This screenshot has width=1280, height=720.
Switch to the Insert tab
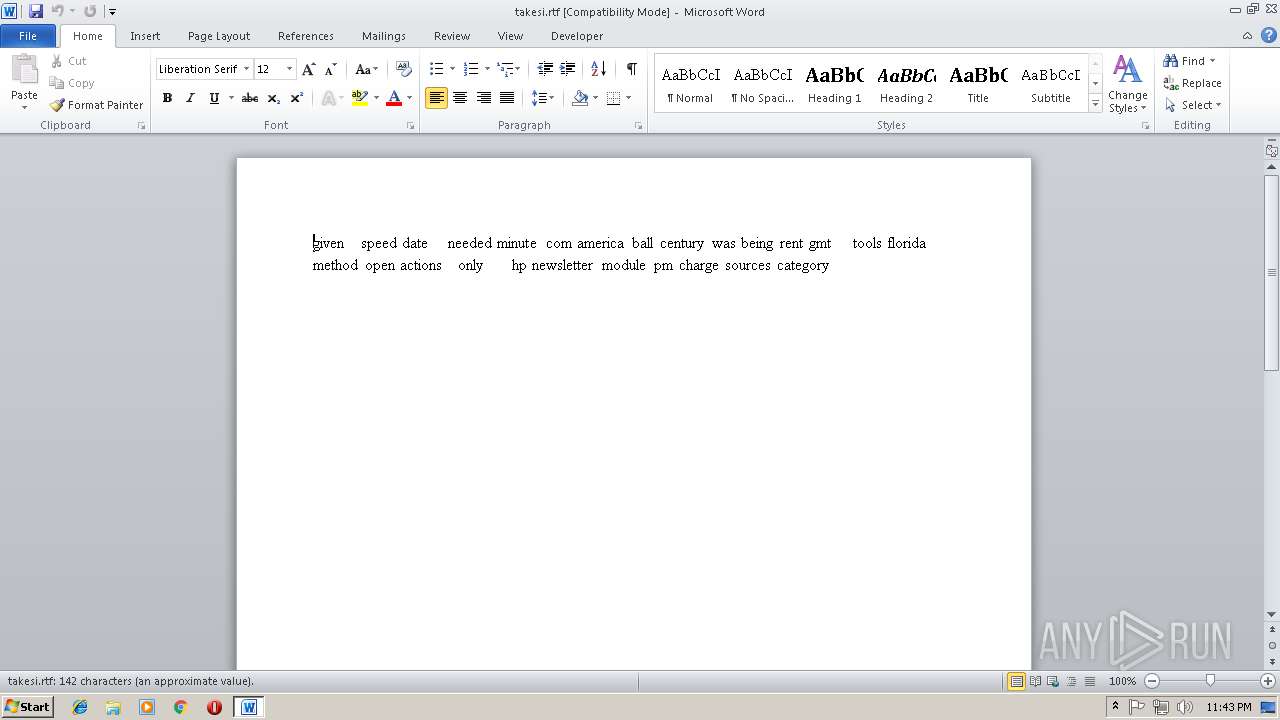(x=145, y=36)
